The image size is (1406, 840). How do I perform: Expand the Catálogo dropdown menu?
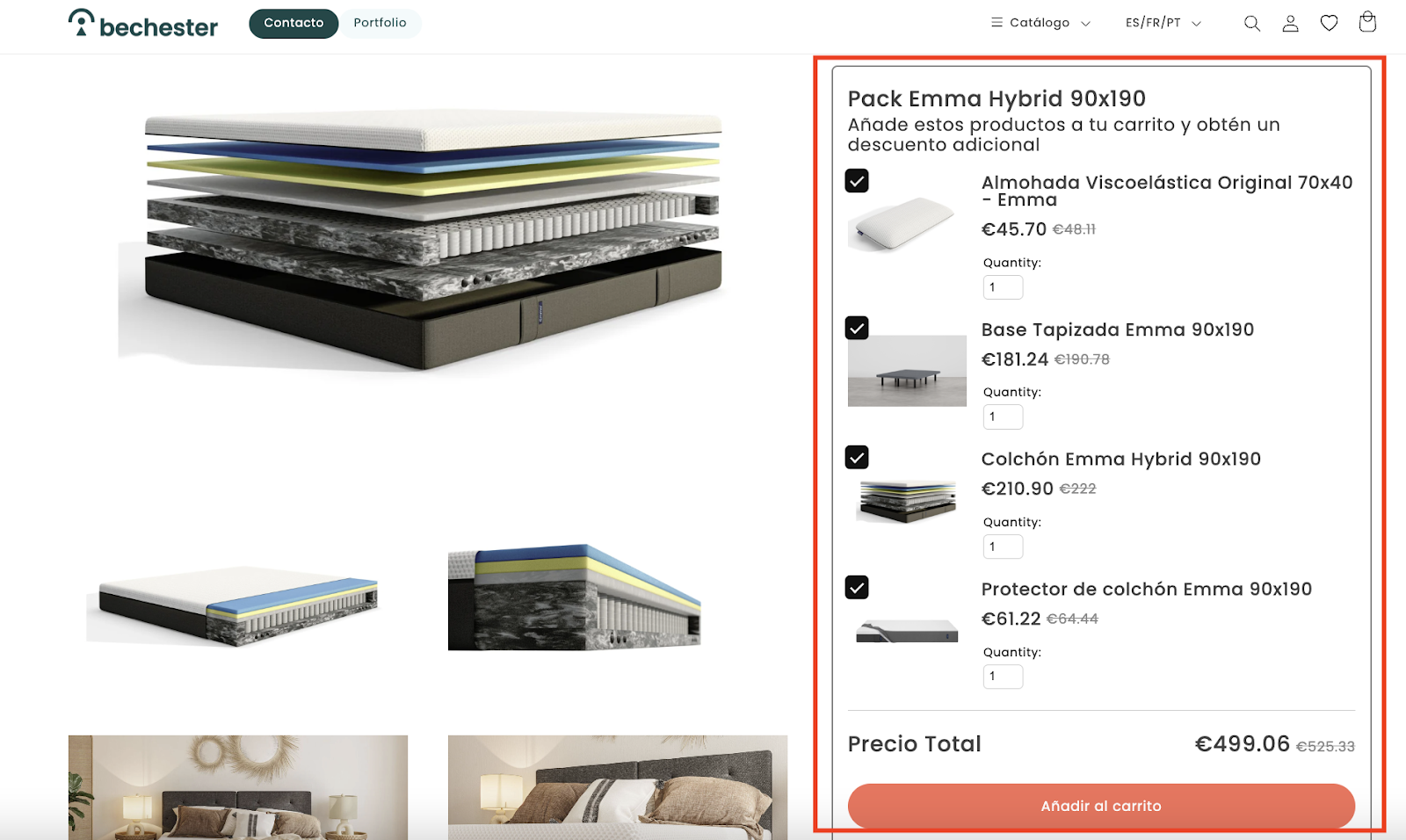(1040, 23)
